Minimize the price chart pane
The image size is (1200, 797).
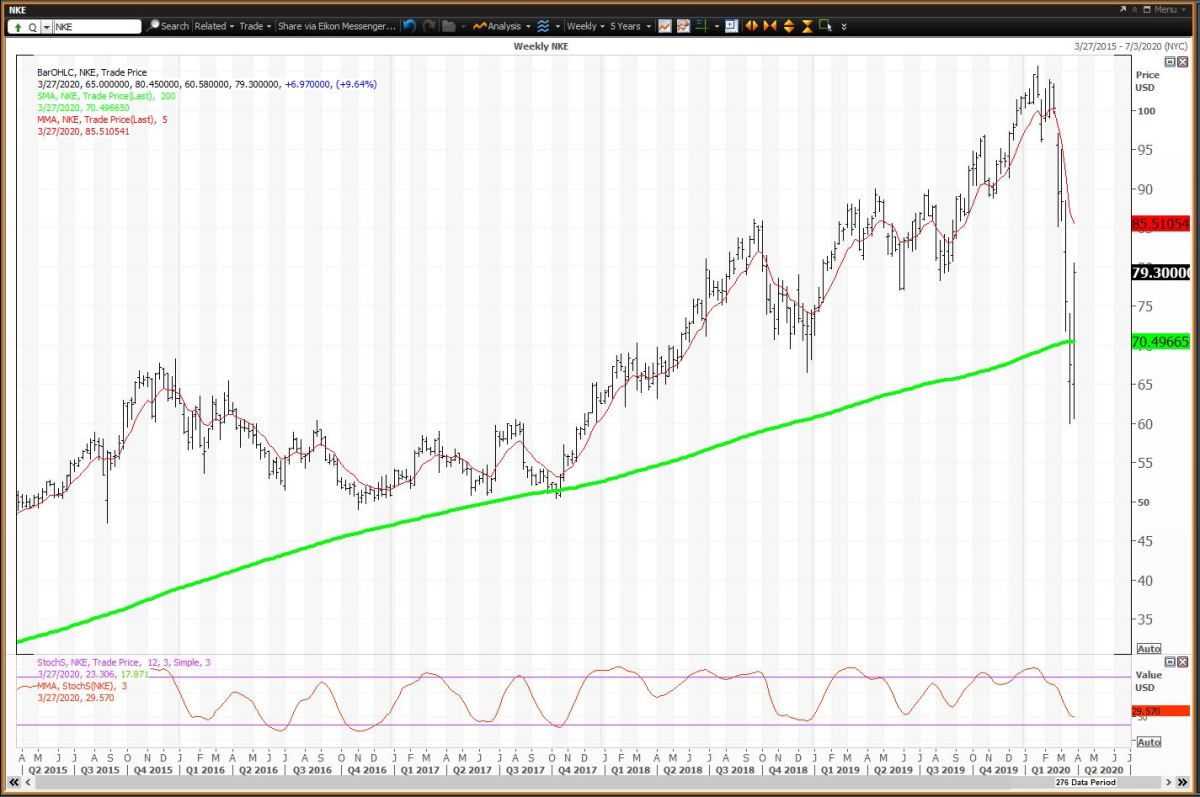click(x=1170, y=62)
